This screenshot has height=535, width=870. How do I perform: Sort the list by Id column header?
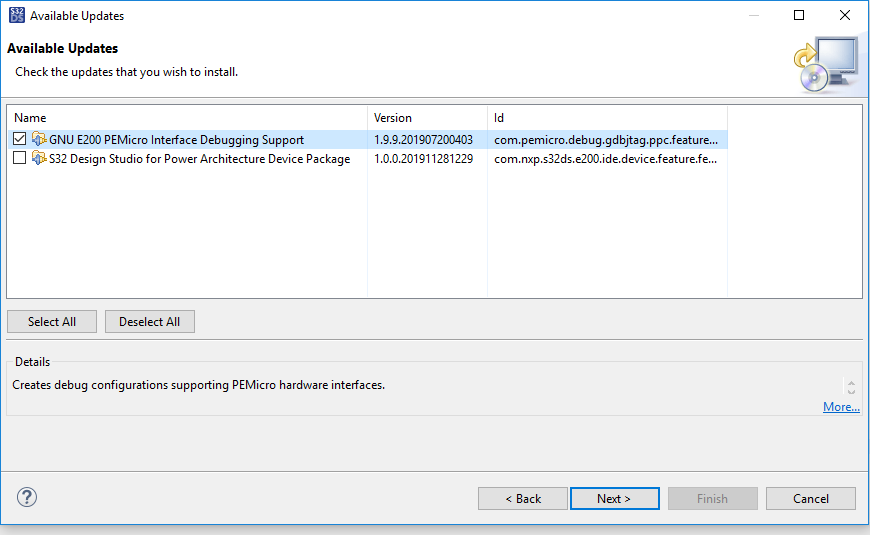(607, 118)
